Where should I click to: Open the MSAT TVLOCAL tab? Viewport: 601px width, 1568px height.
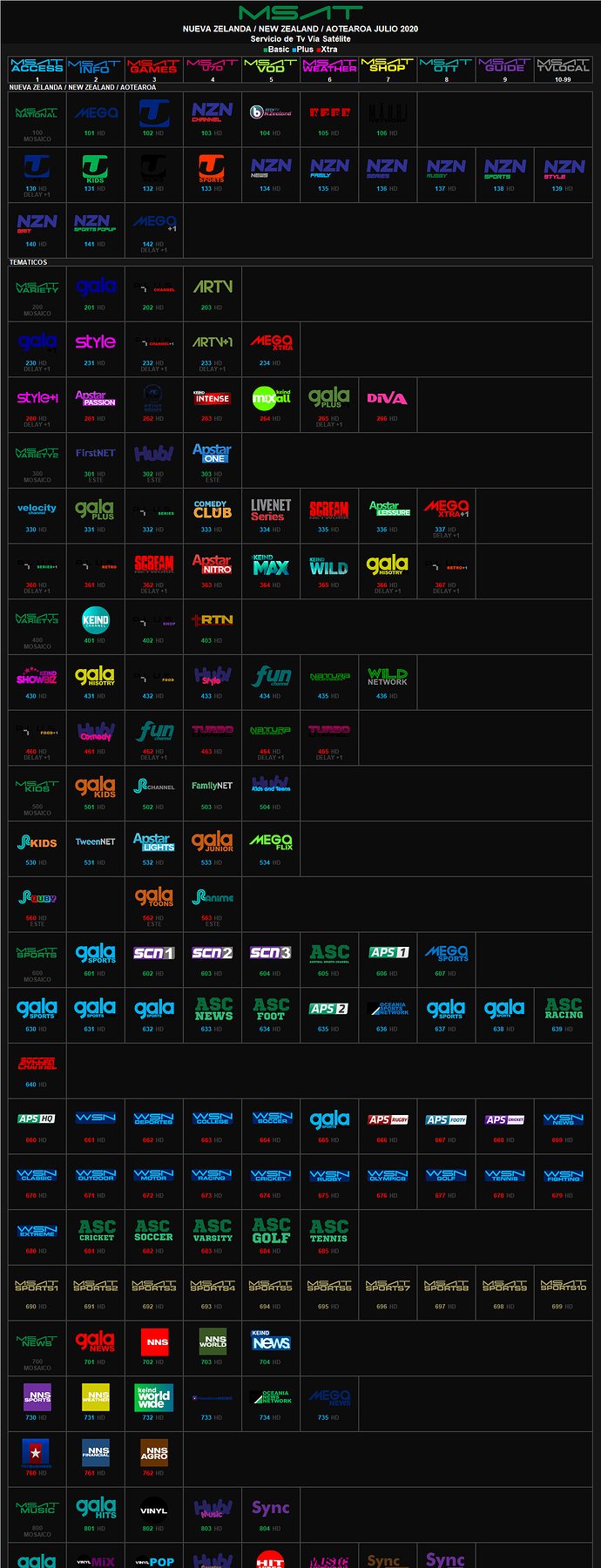tap(564, 65)
